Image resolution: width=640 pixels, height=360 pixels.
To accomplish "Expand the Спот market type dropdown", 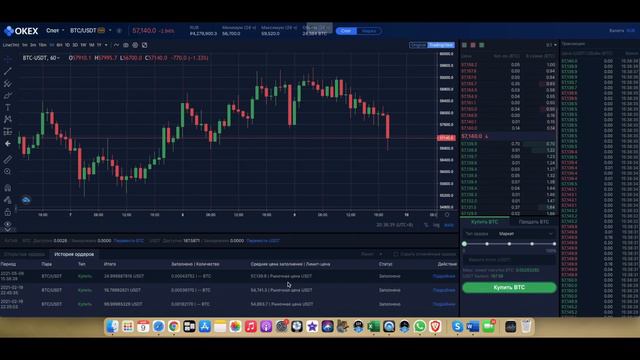I will (x=55, y=31).
